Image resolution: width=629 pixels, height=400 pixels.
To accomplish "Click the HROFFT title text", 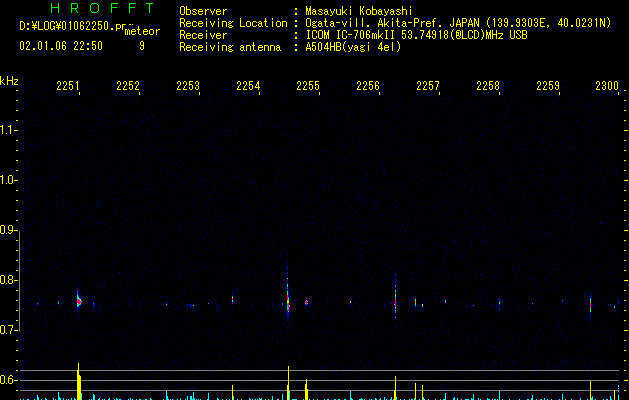I will [x=102, y=8].
